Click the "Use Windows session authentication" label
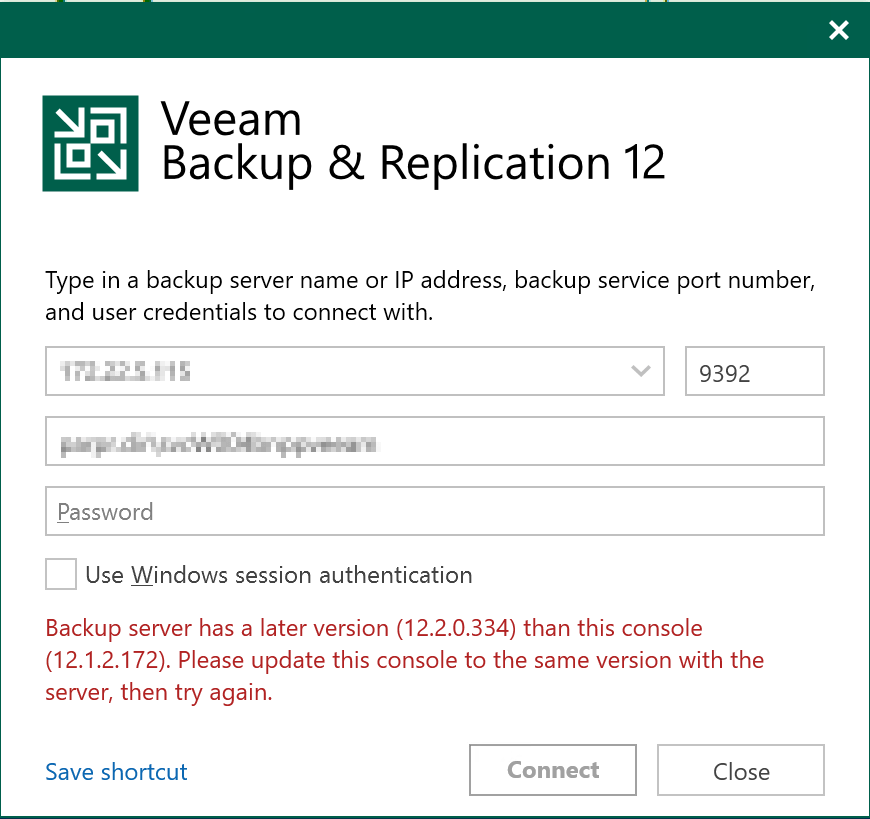This screenshot has height=819, width=870. [279, 575]
